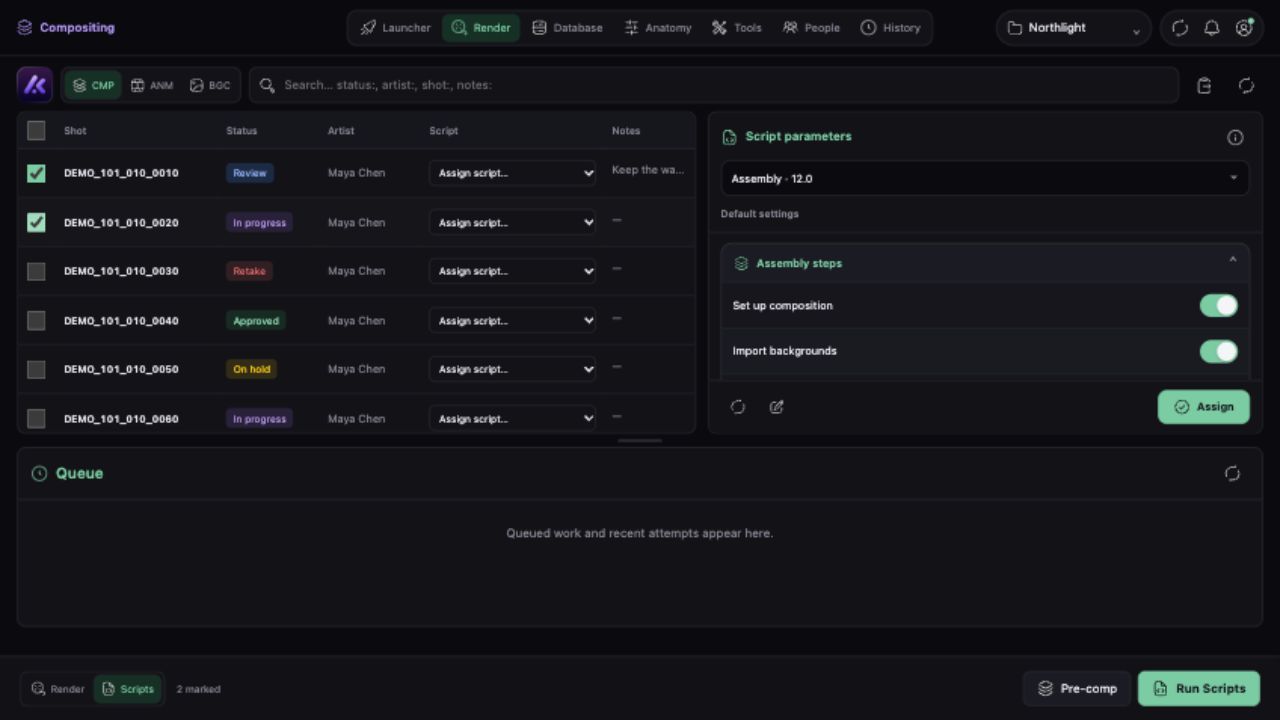Click the Run Scripts button
This screenshot has width=1280, height=720.
coord(1199,688)
